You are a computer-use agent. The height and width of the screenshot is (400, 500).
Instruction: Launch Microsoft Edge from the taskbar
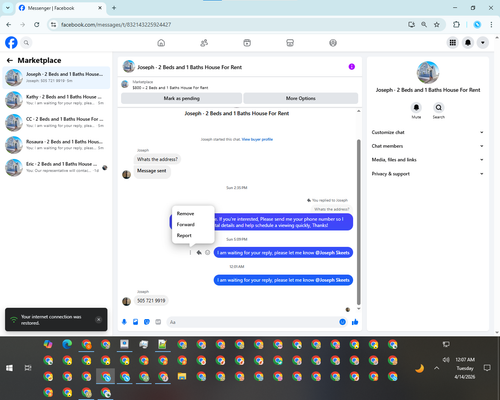coord(67,344)
